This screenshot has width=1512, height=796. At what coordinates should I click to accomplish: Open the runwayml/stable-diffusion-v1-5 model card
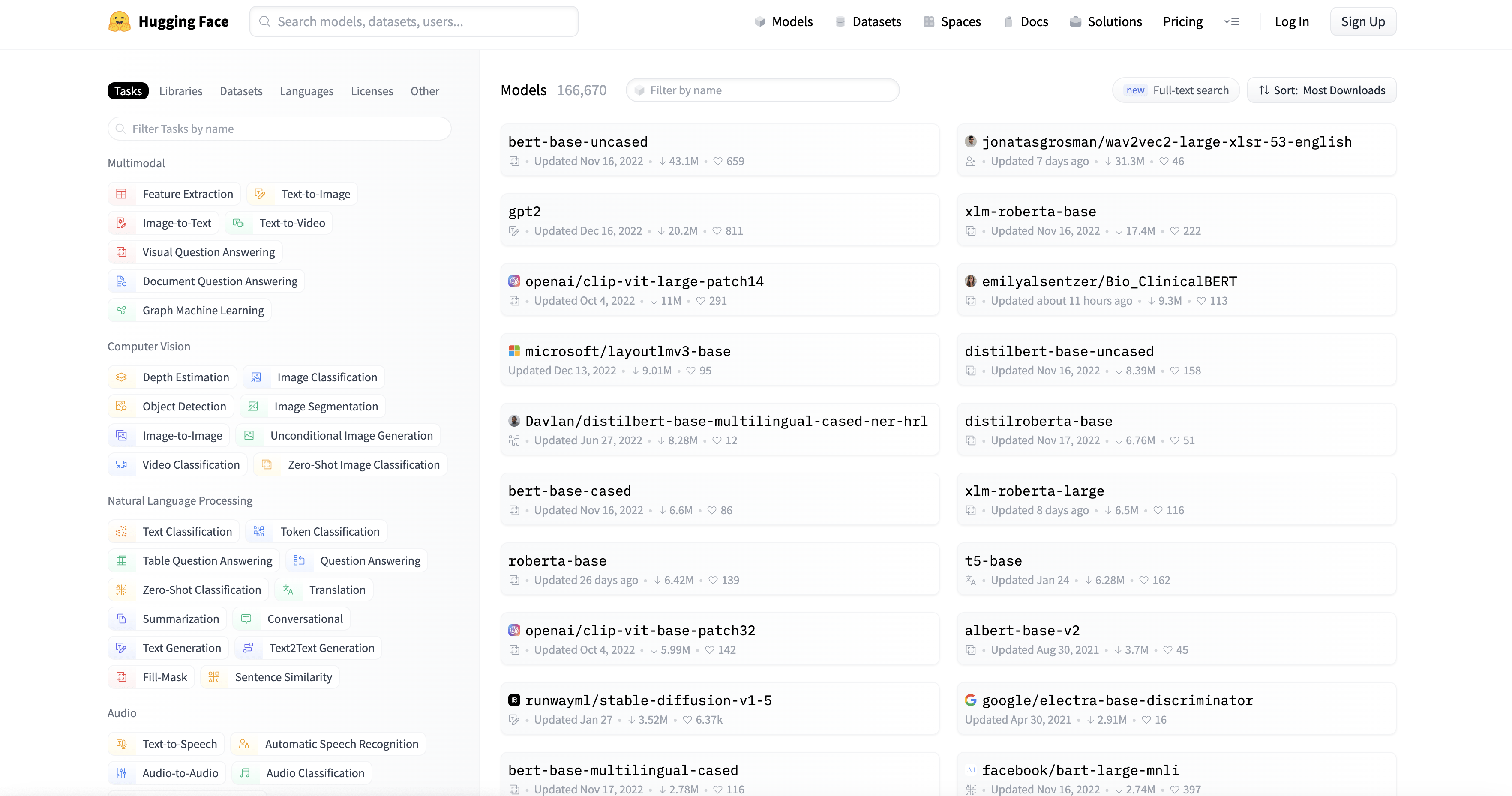click(720, 708)
